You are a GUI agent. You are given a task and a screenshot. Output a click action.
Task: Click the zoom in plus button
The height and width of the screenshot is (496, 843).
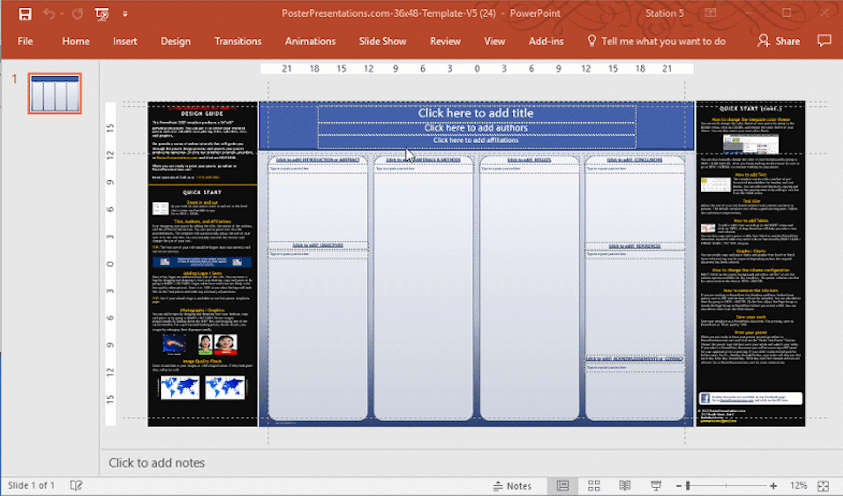click(x=773, y=486)
